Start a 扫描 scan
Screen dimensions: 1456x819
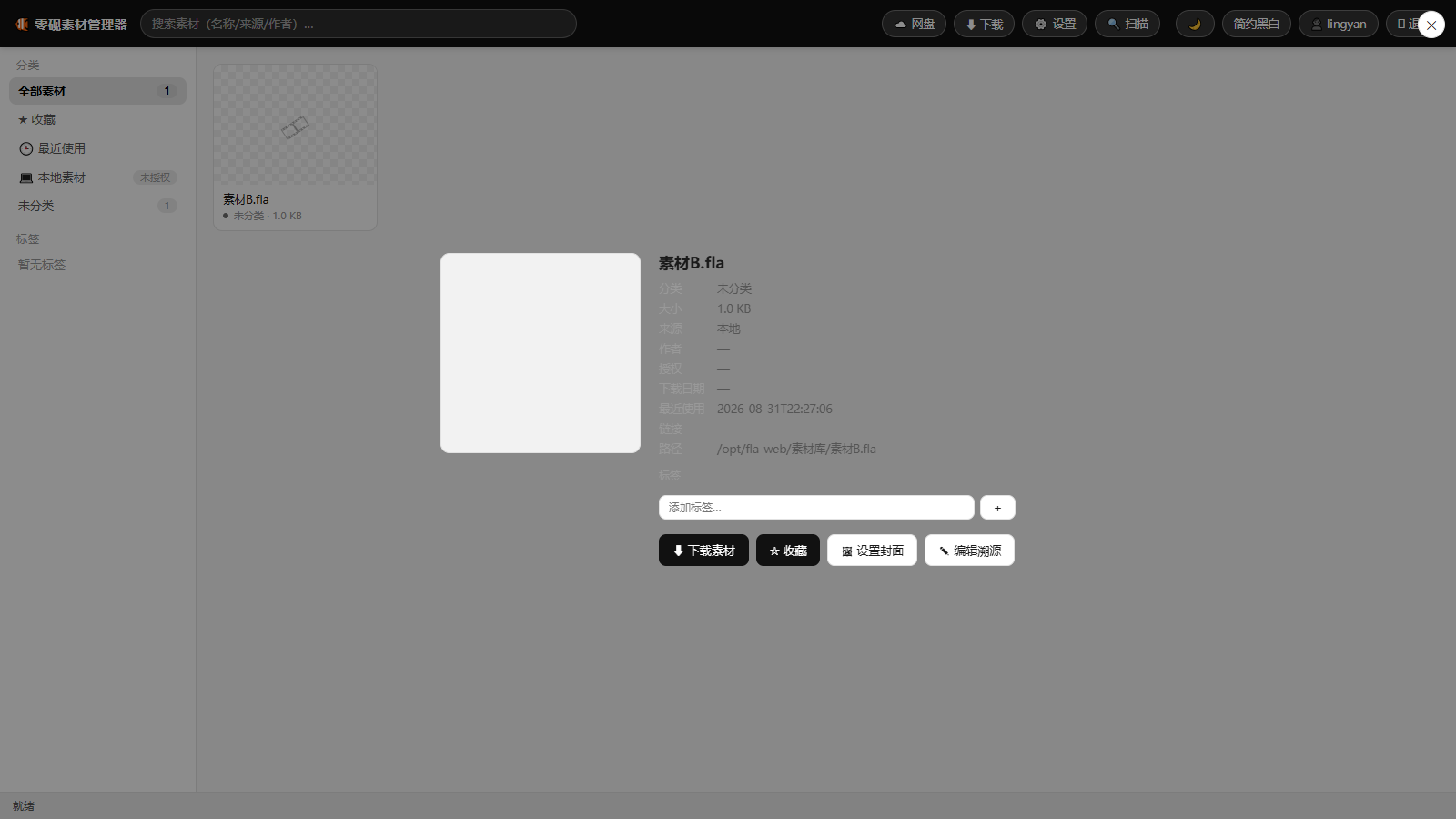pyautogui.click(x=1127, y=24)
